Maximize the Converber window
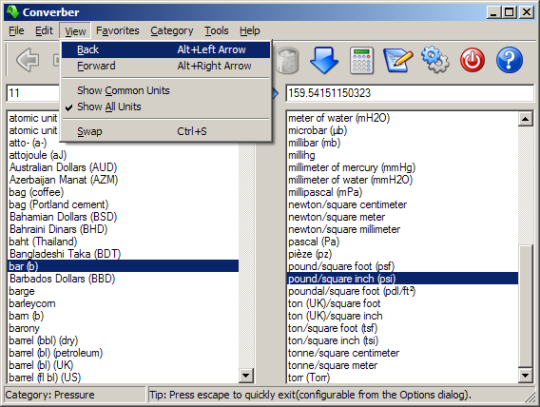Image resolution: width=540 pixels, height=407 pixels. click(x=509, y=12)
